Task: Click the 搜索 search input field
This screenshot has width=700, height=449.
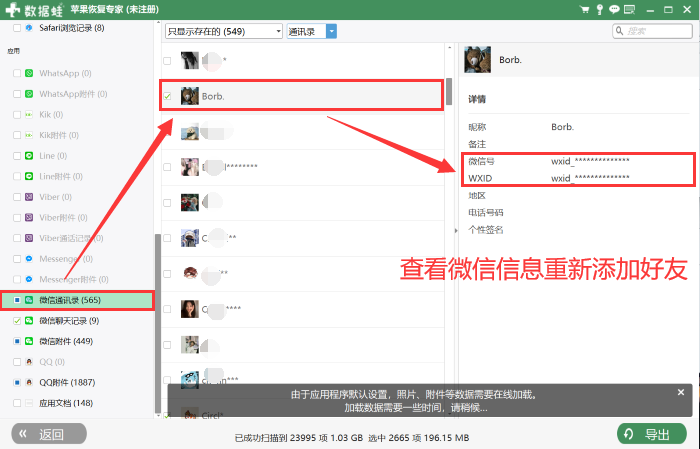Action: 653,31
